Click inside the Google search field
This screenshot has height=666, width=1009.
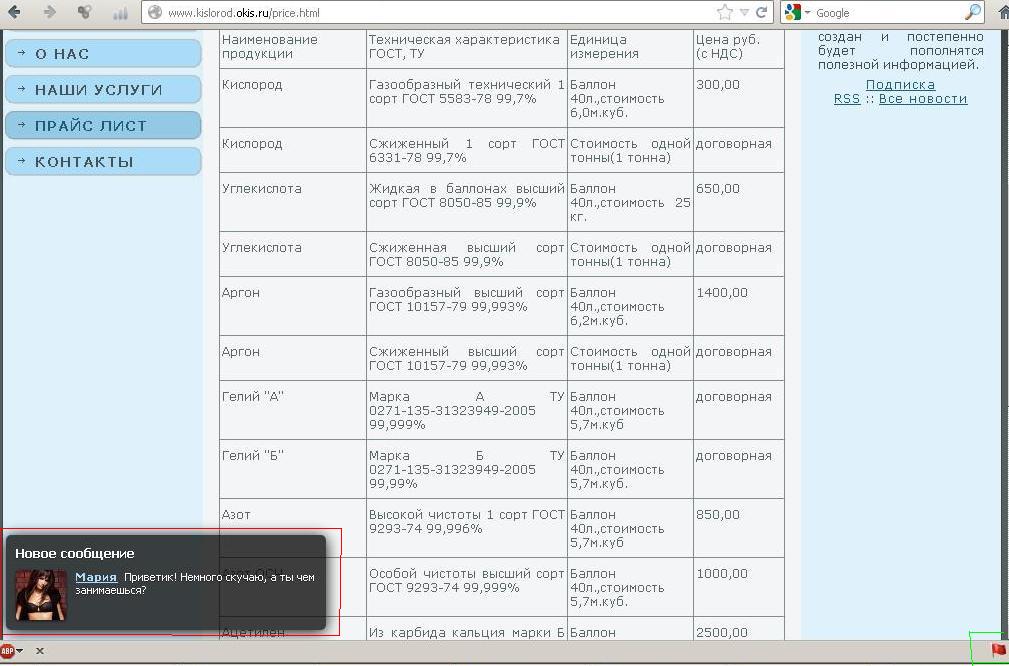885,13
